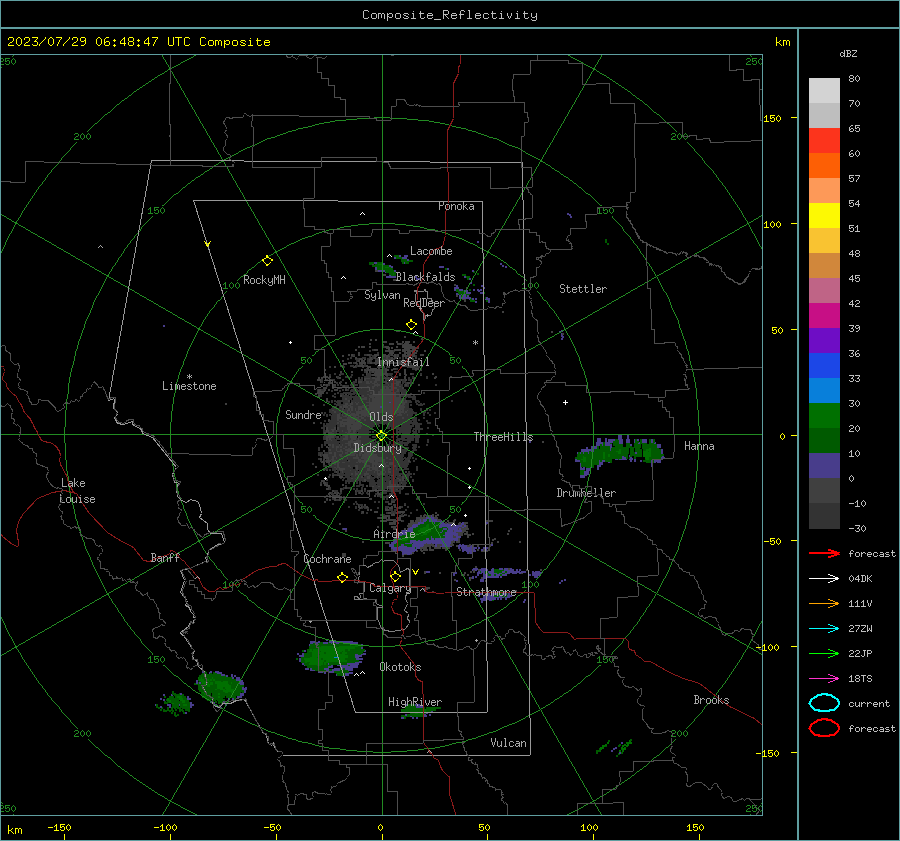
Task: Click the green storm cell west of Okotoks
Action: 332,656
